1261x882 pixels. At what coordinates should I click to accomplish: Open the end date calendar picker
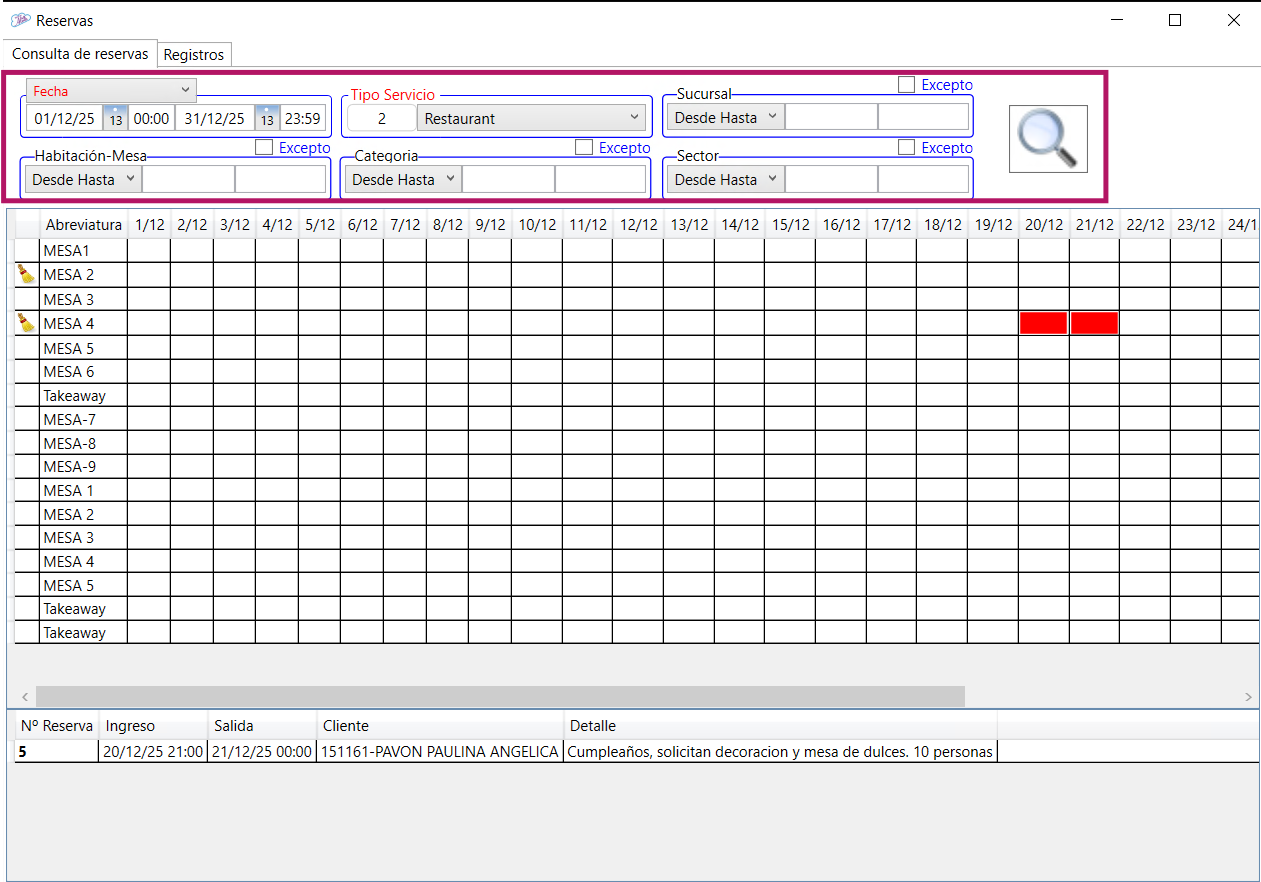click(267, 118)
